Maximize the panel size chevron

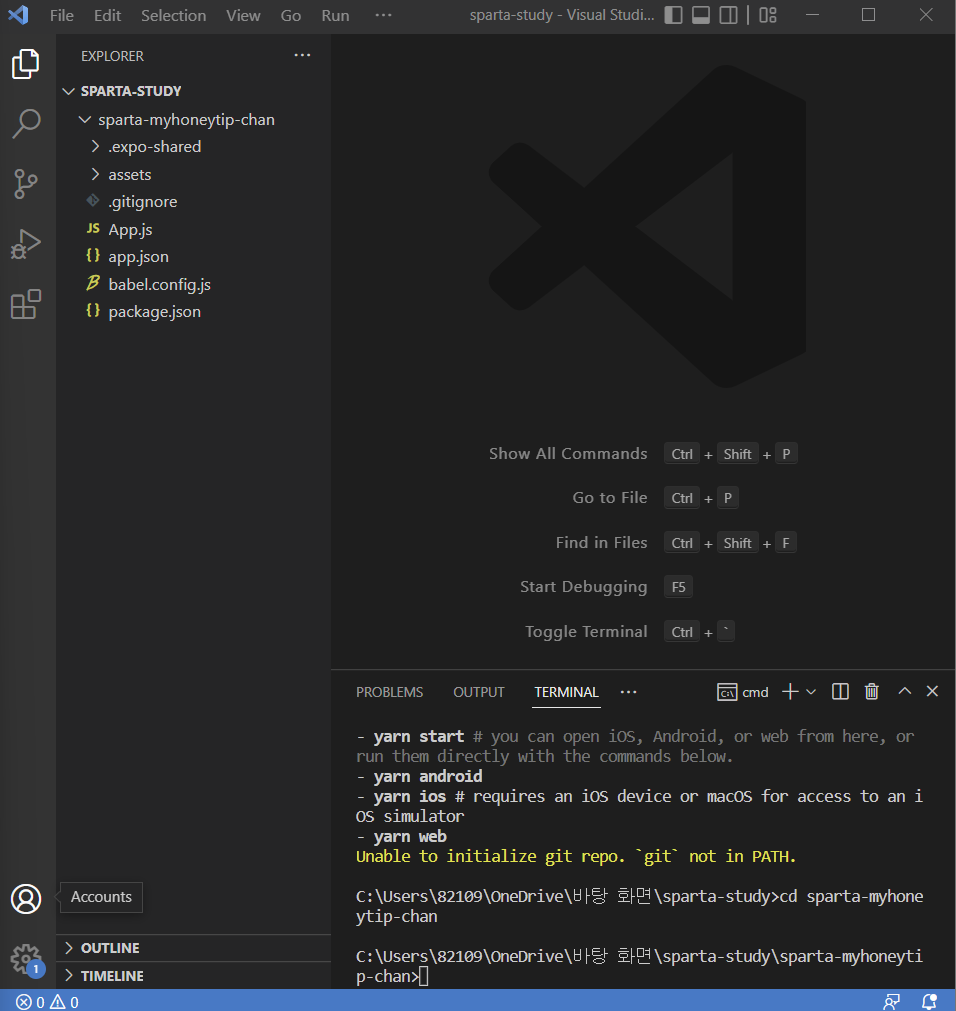(904, 691)
